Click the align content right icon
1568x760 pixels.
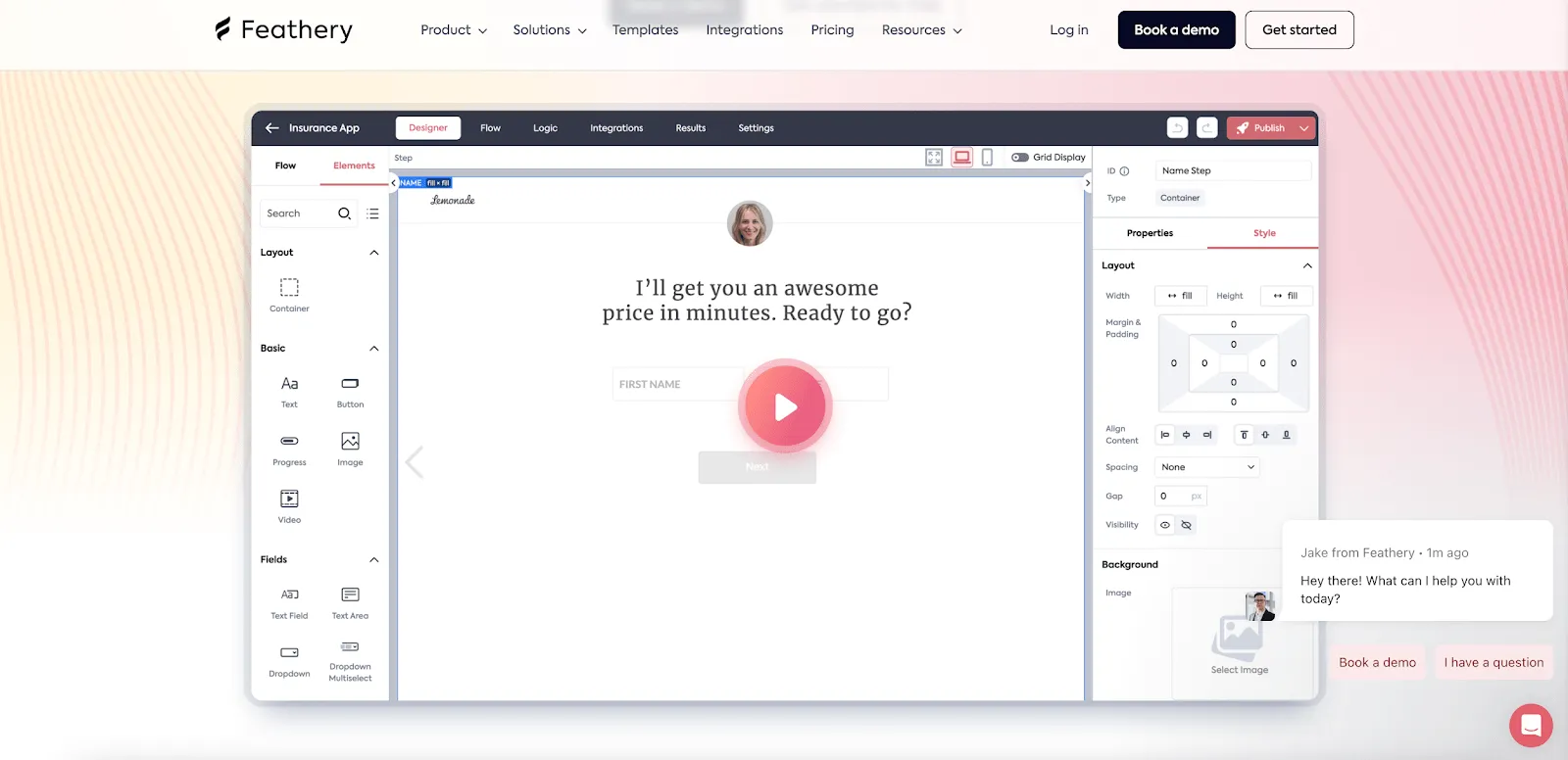pos(1207,435)
